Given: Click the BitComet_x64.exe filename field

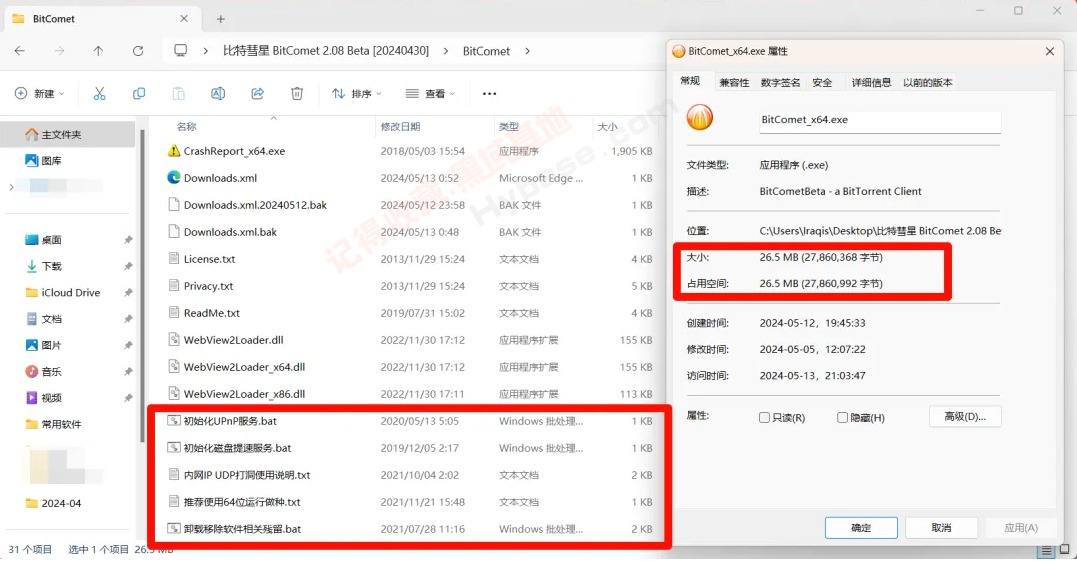Looking at the screenshot, I should coord(879,120).
